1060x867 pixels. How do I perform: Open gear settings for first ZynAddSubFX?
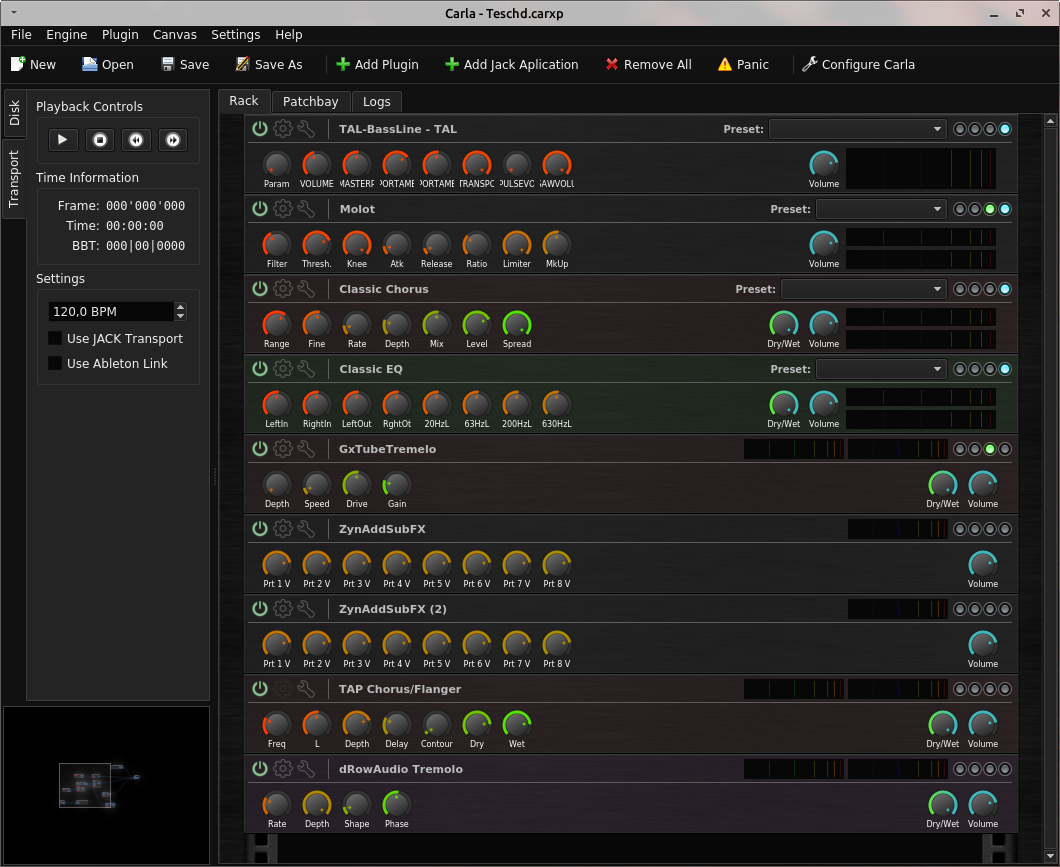click(283, 528)
